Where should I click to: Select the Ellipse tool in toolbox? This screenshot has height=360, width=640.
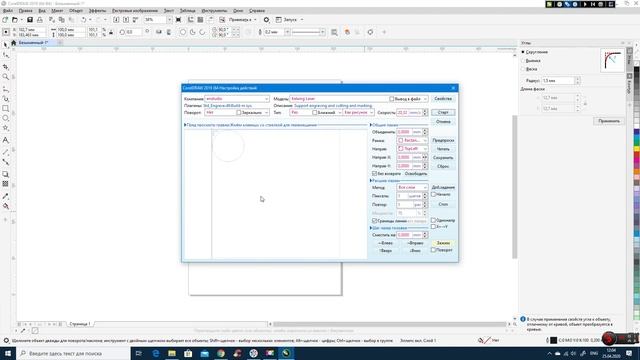[6, 118]
